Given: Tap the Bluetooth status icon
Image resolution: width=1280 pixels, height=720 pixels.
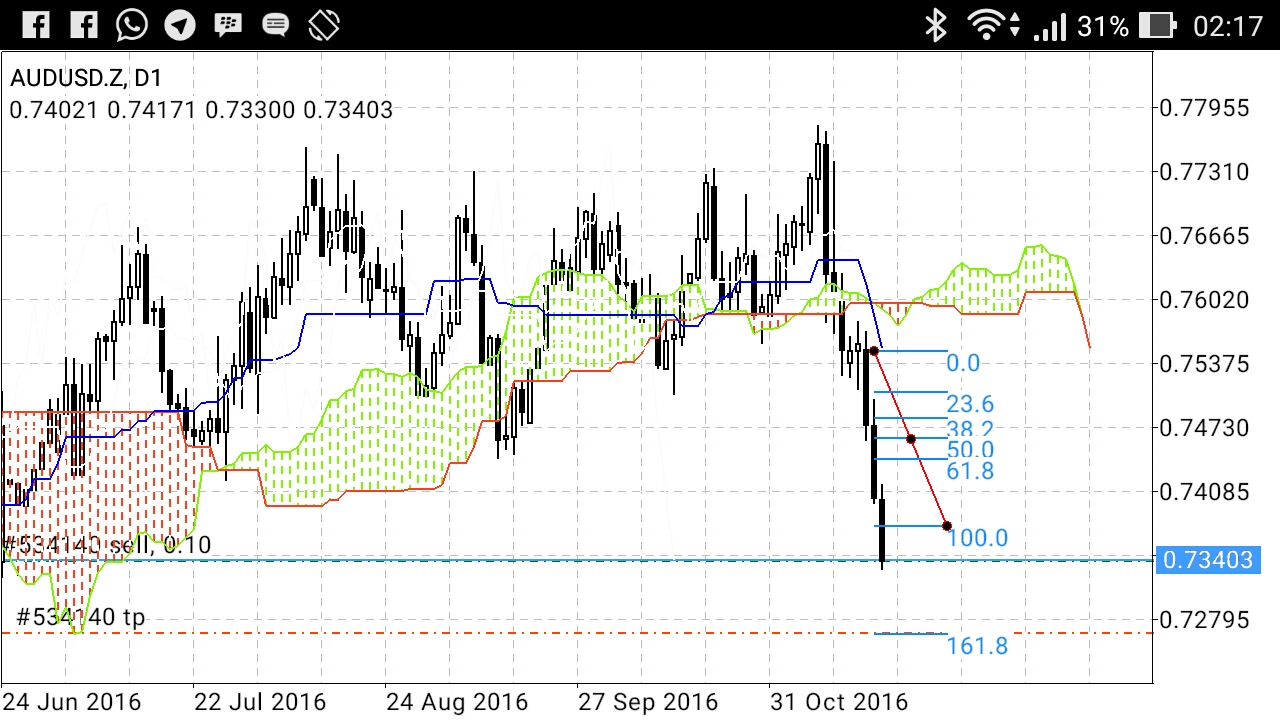Looking at the screenshot, I should pos(936,25).
